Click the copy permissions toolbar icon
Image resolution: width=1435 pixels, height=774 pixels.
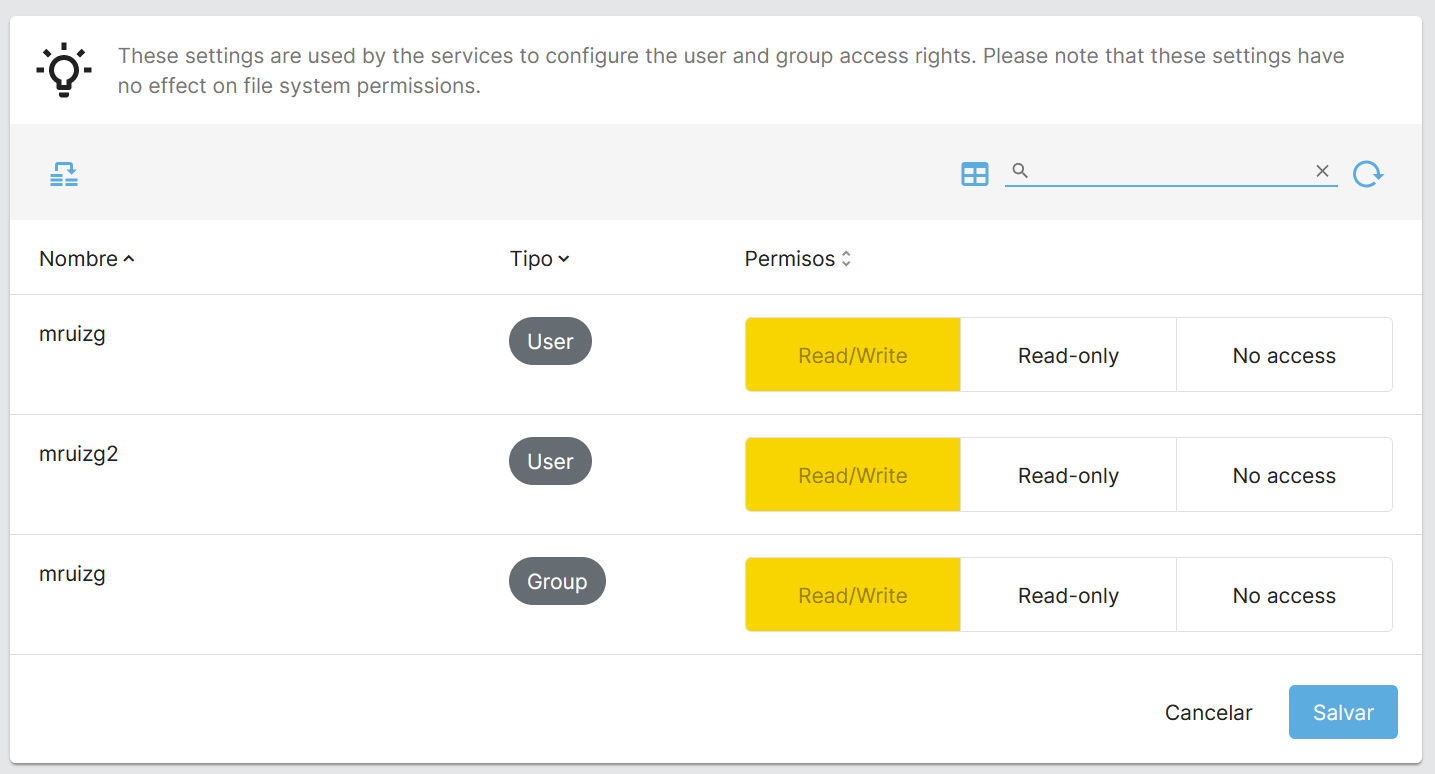pos(64,174)
